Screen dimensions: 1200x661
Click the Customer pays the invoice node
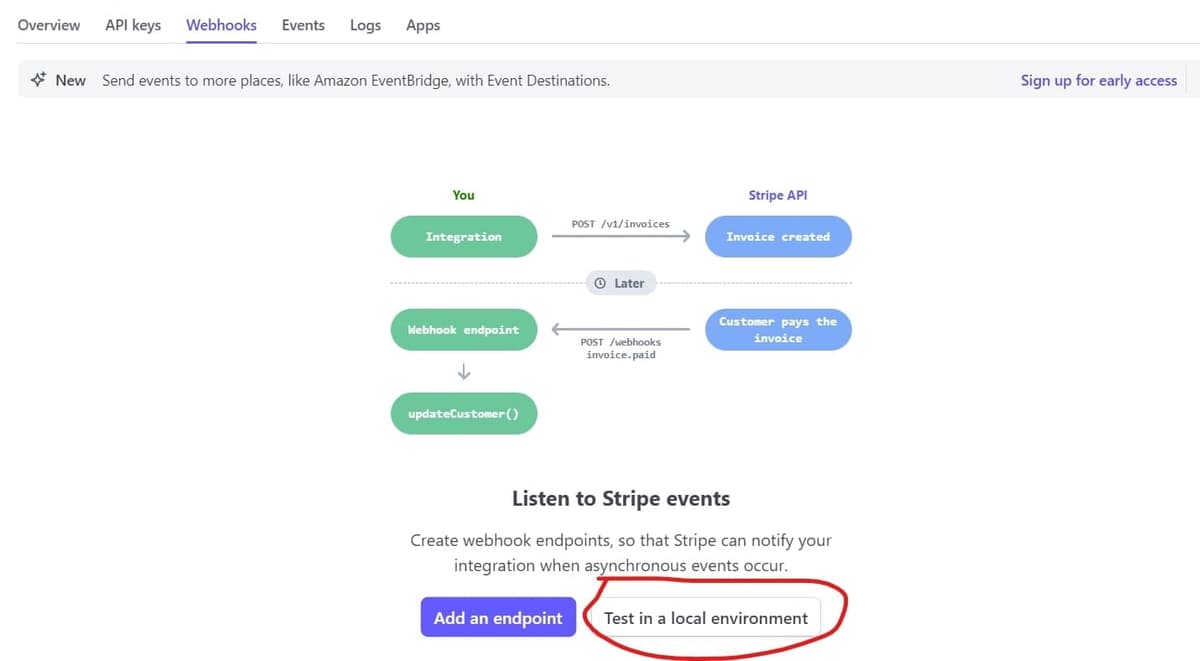778,330
